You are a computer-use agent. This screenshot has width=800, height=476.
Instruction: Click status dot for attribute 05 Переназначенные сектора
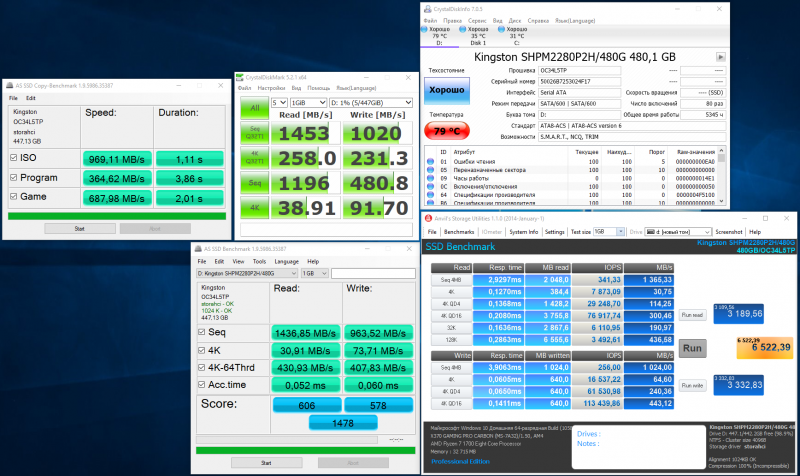pyautogui.click(x=431, y=170)
